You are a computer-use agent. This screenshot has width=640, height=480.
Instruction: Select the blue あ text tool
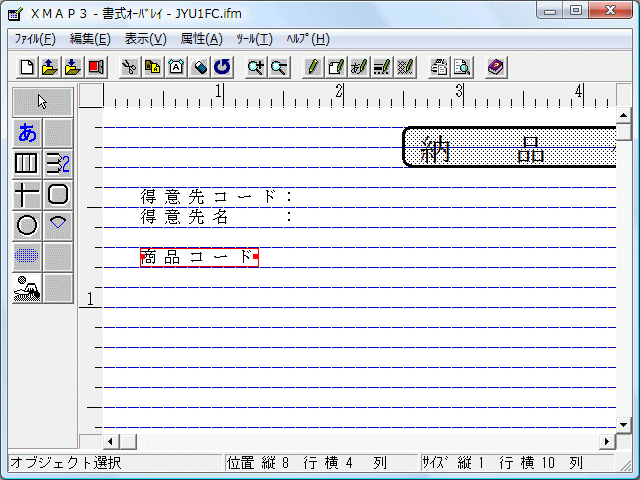pyautogui.click(x=27, y=133)
